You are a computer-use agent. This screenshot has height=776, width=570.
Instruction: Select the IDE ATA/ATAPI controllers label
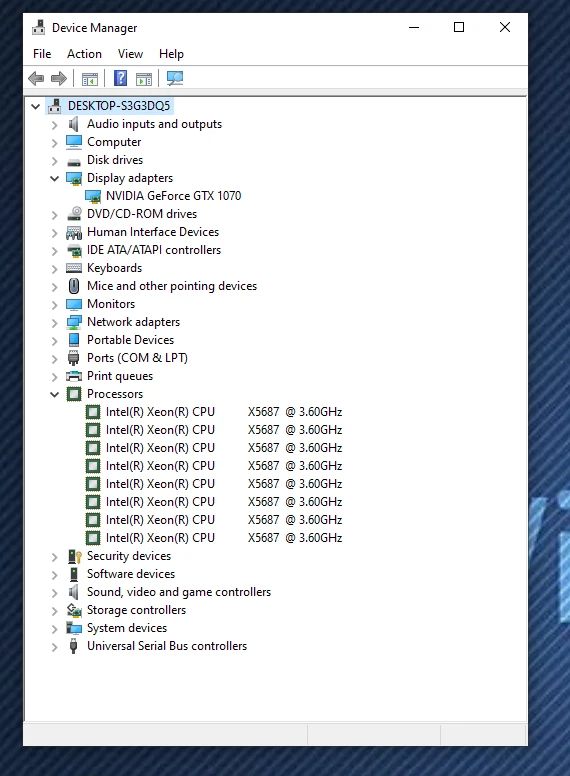154,250
